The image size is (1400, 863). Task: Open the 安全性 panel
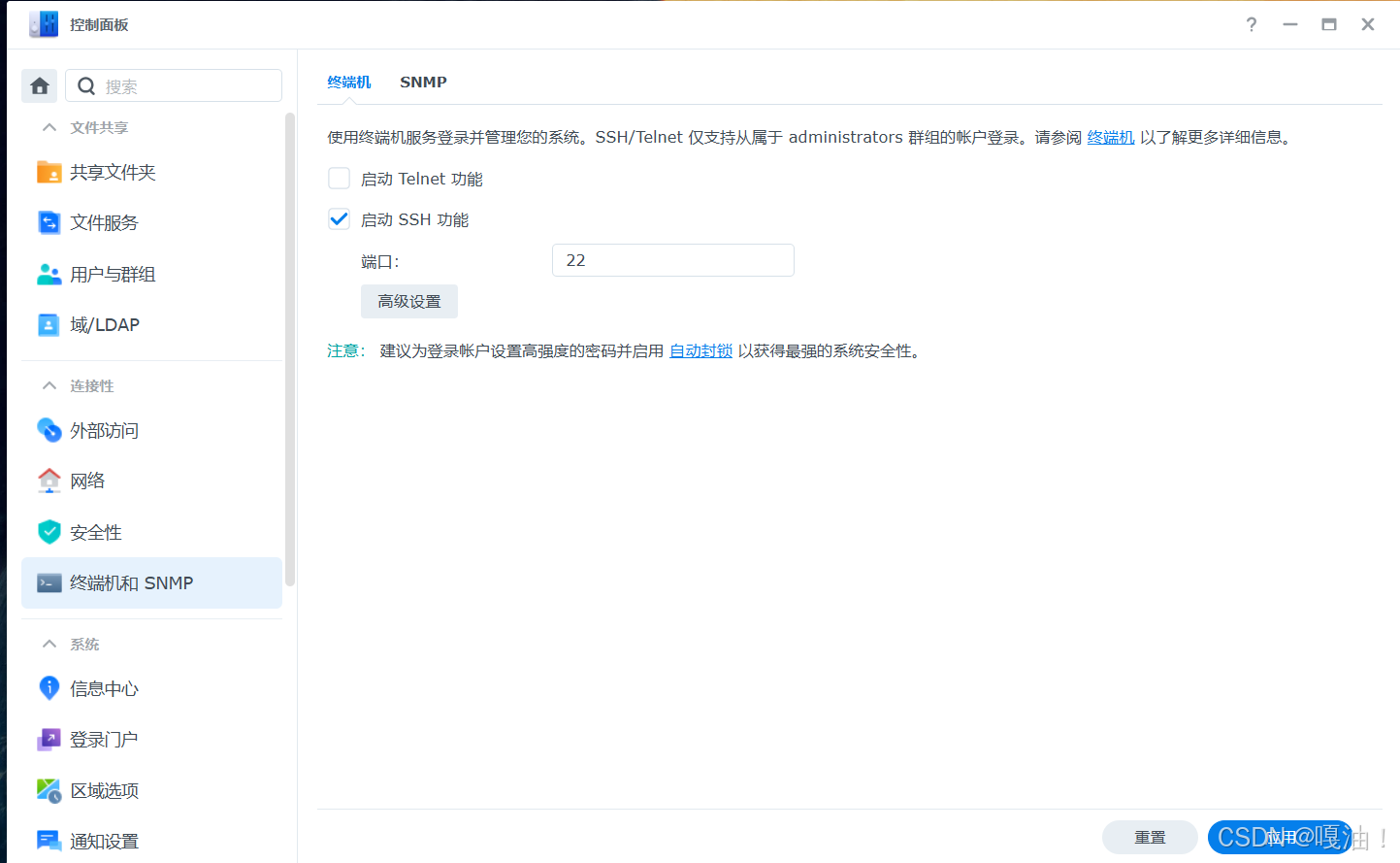coord(95,532)
